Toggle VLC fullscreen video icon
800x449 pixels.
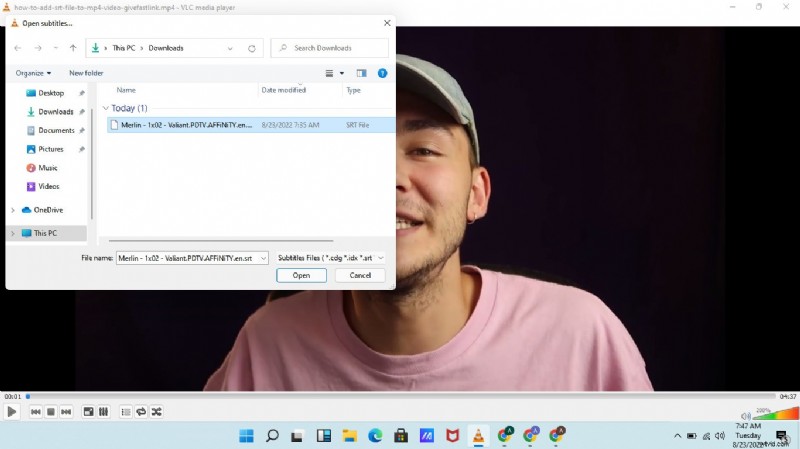point(88,411)
